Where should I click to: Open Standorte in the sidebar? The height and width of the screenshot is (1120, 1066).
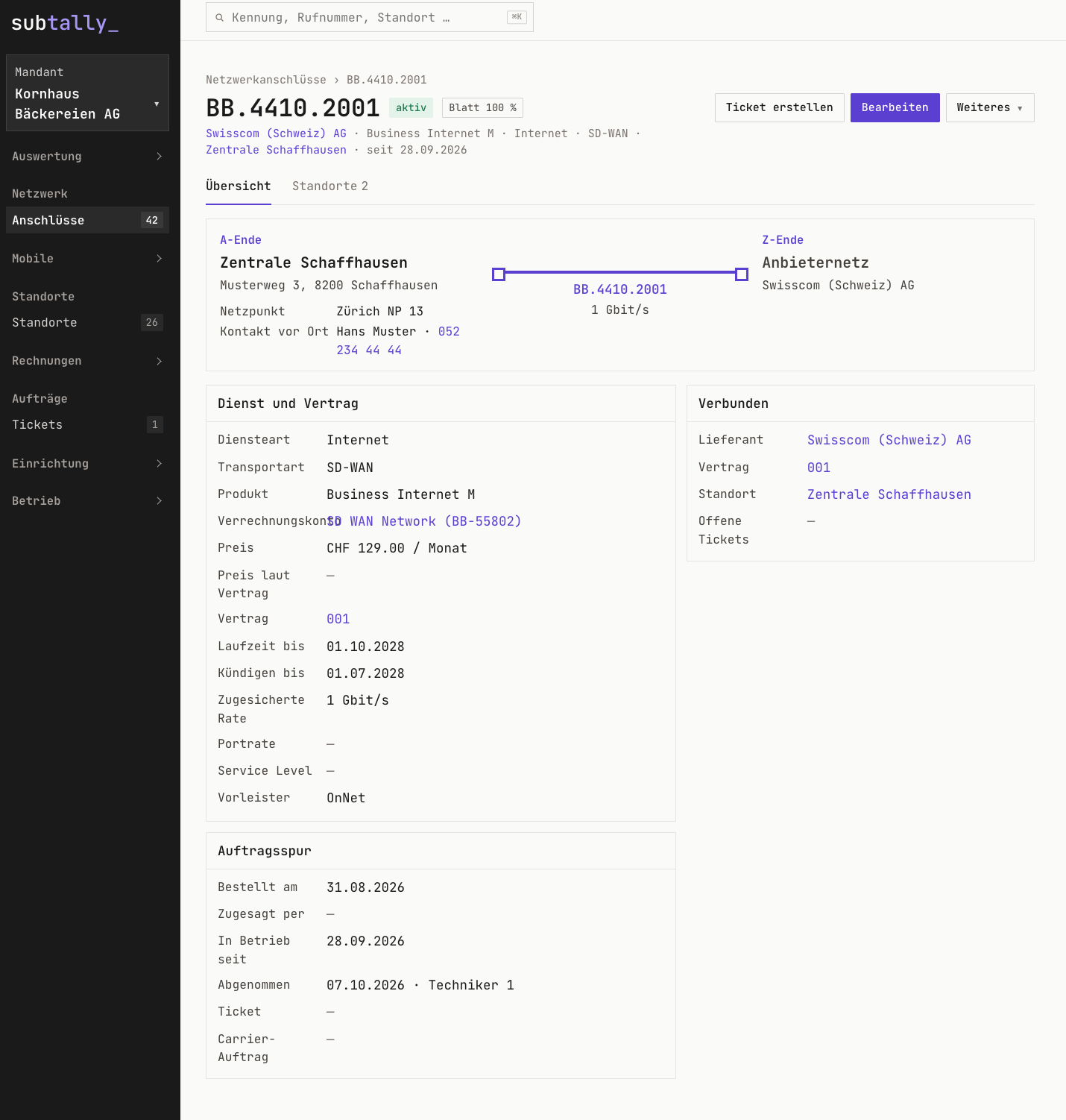87,323
